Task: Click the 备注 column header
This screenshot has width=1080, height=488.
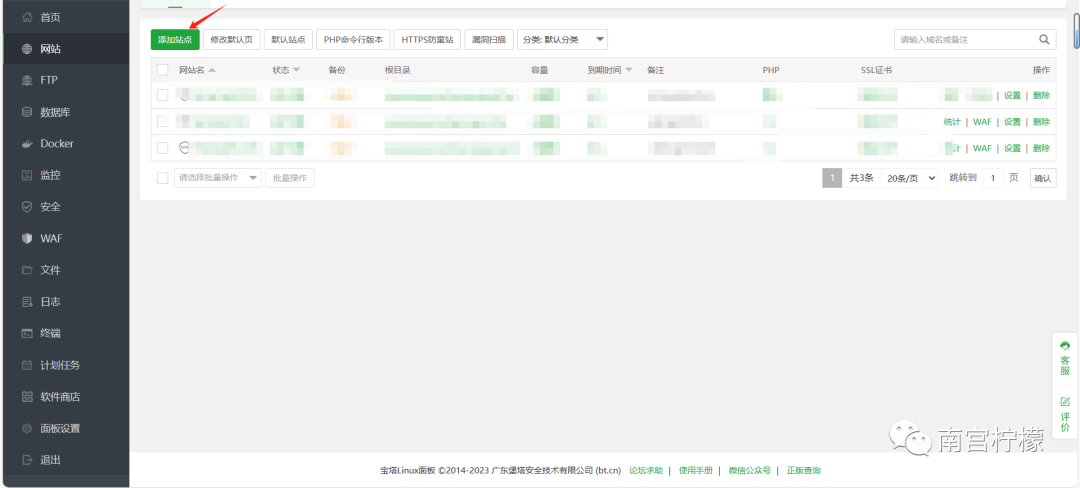Action: click(656, 70)
